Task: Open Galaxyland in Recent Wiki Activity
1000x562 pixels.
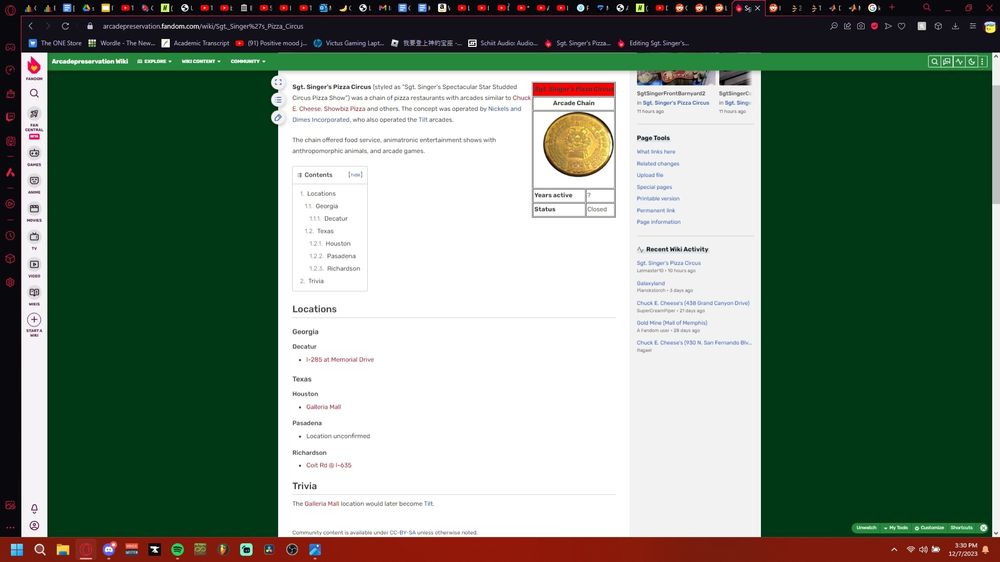Action: (x=651, y=283)
